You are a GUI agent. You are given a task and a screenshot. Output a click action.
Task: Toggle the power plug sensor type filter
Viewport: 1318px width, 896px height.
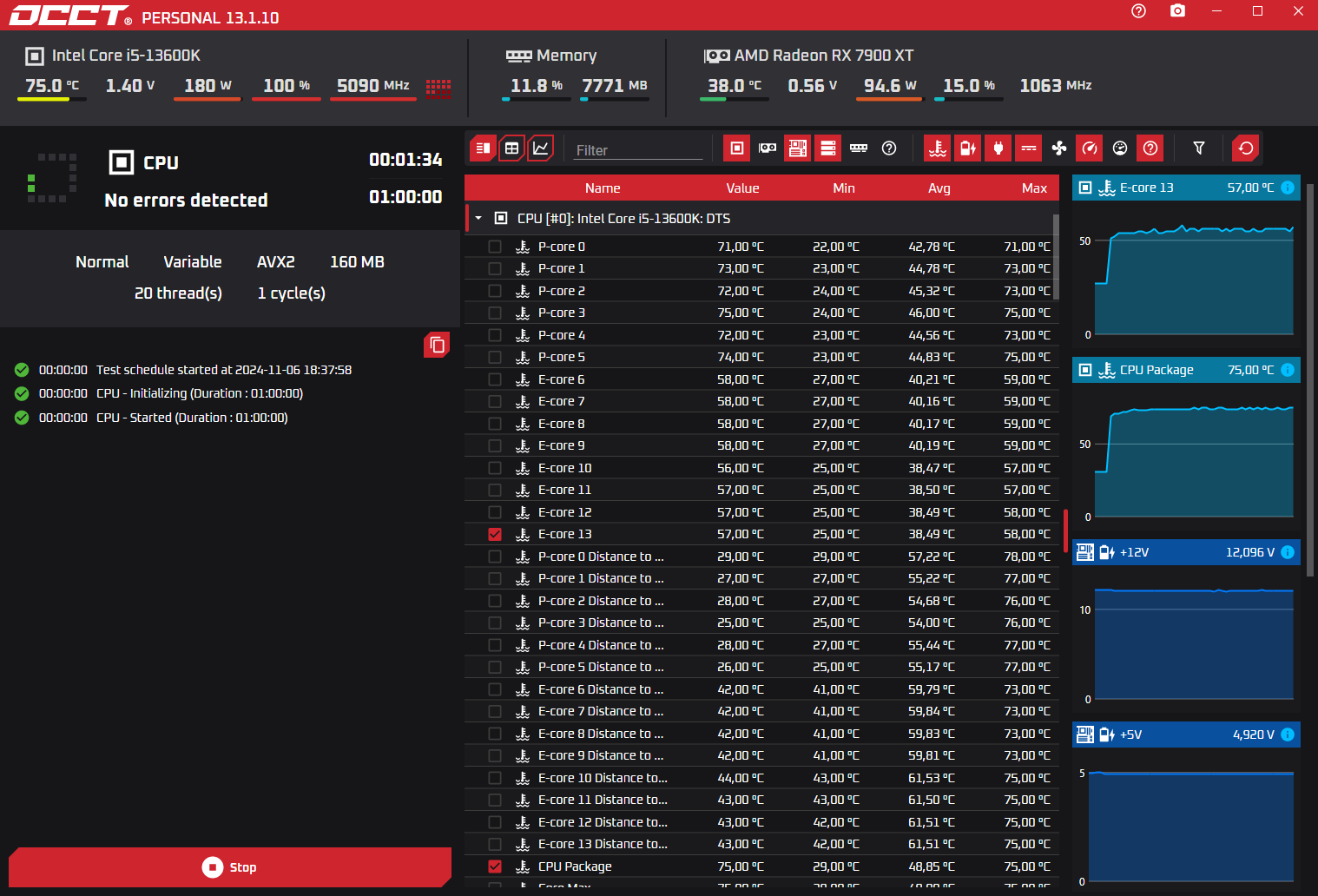coord(998,148)
